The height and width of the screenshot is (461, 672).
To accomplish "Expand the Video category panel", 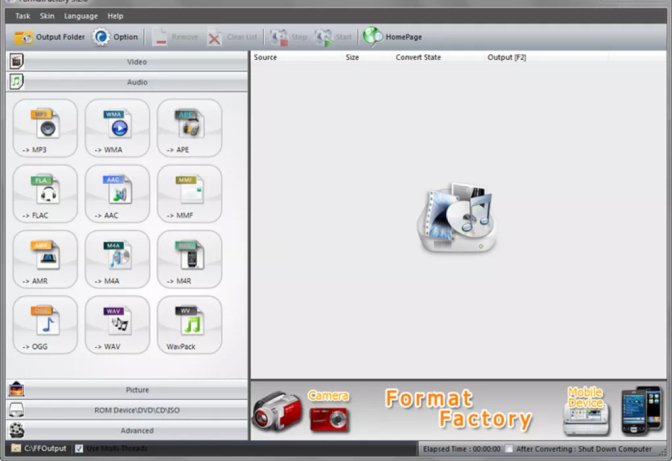I will [127, 62].
